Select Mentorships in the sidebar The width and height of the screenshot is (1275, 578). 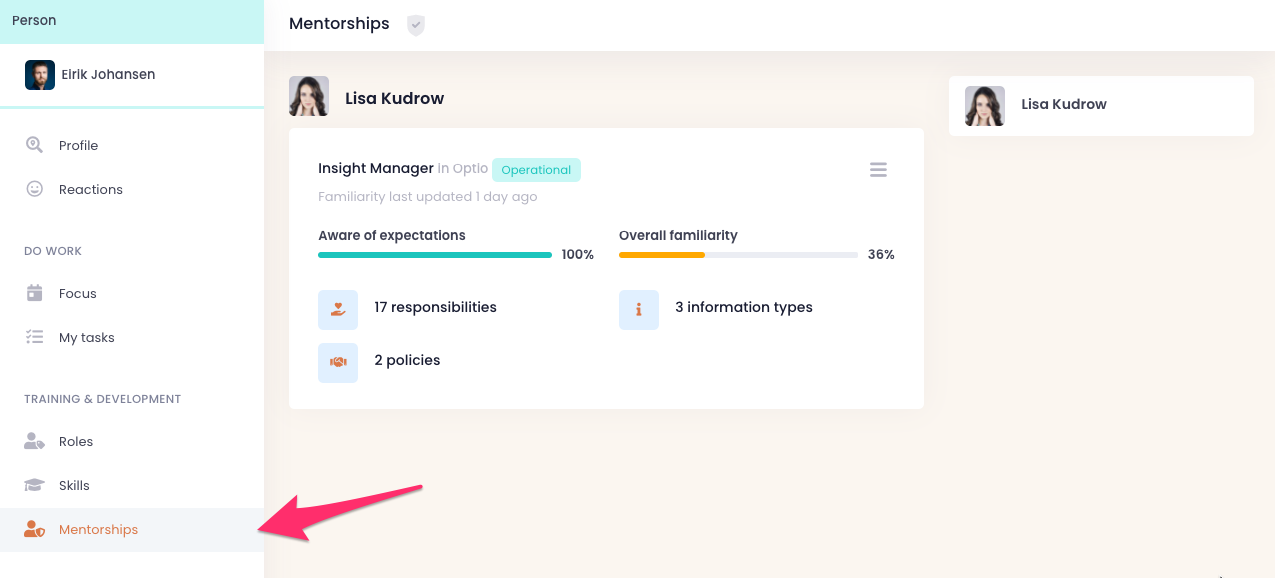pyautogui.click(x=98, y=529)
